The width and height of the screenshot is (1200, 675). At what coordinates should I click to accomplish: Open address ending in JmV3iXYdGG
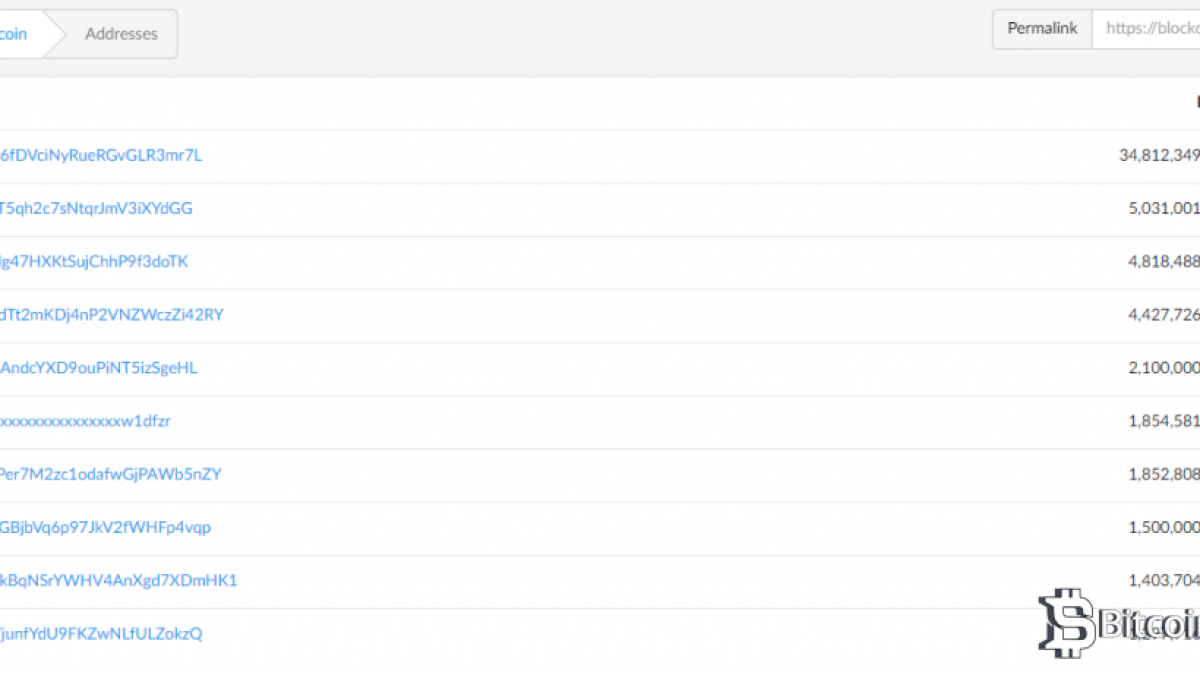coord(96,208)
